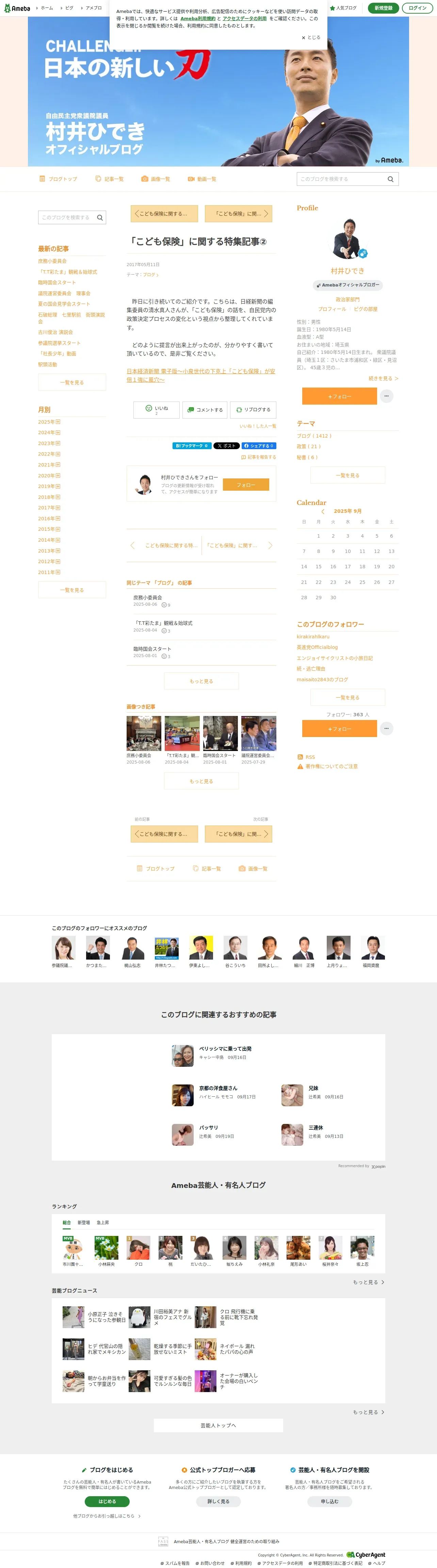
Task: Open the more options icon beside profile follow
Action: (387, 396)
